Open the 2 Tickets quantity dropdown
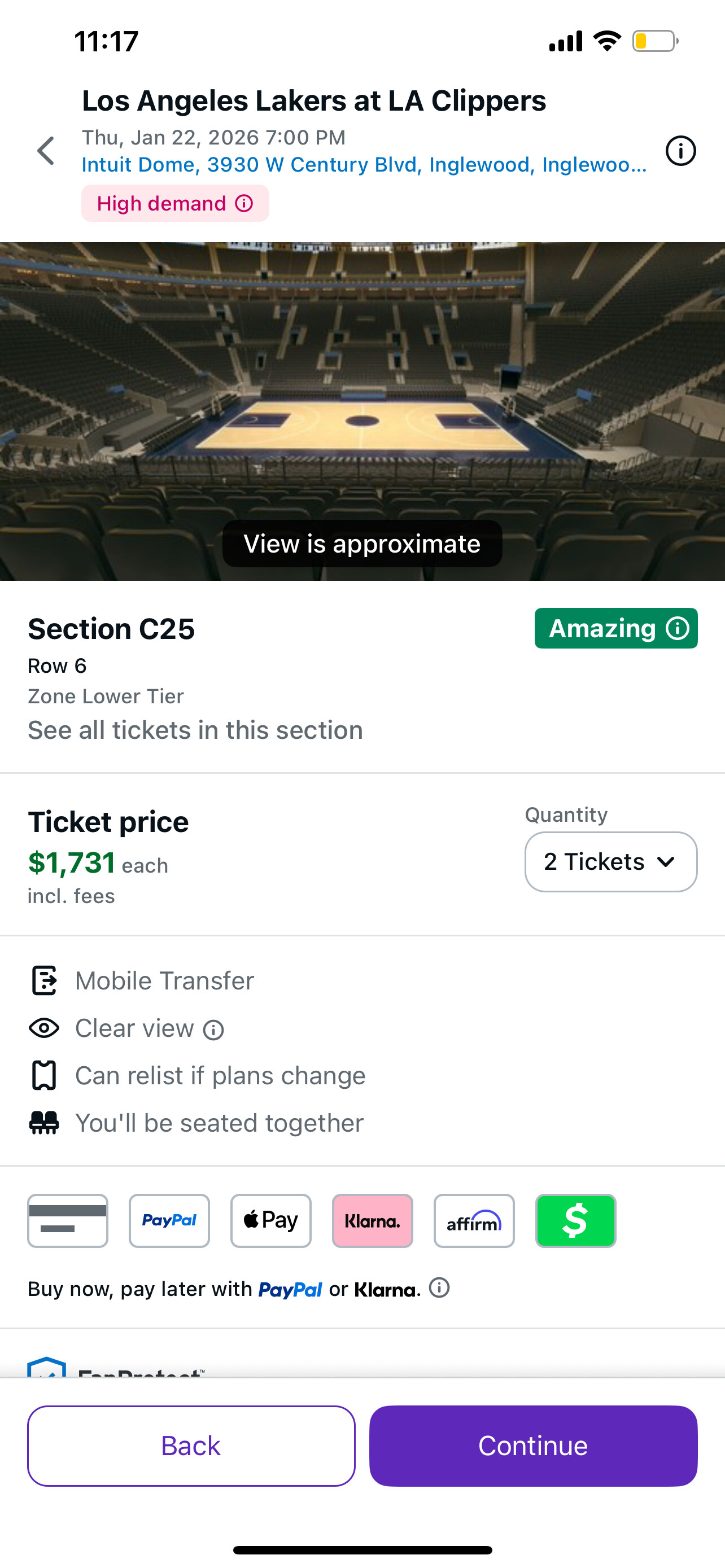This screenshot has width=725, height=1568. pyautogui.click(x=610, y=861)
